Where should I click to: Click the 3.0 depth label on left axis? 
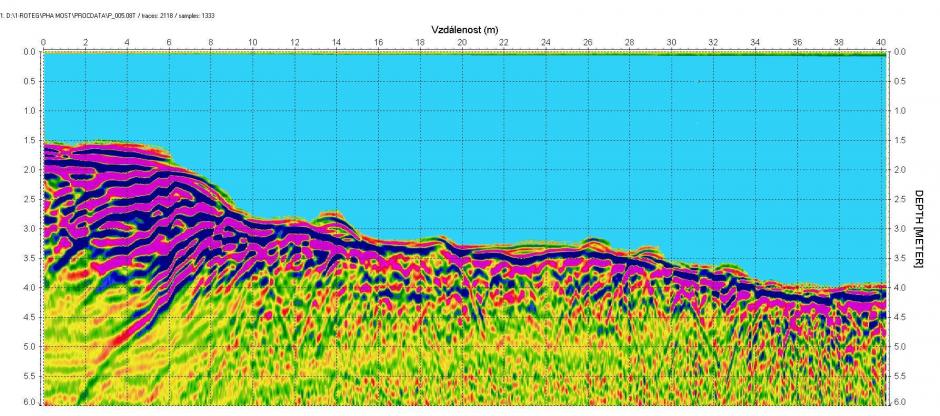[29, 229]
